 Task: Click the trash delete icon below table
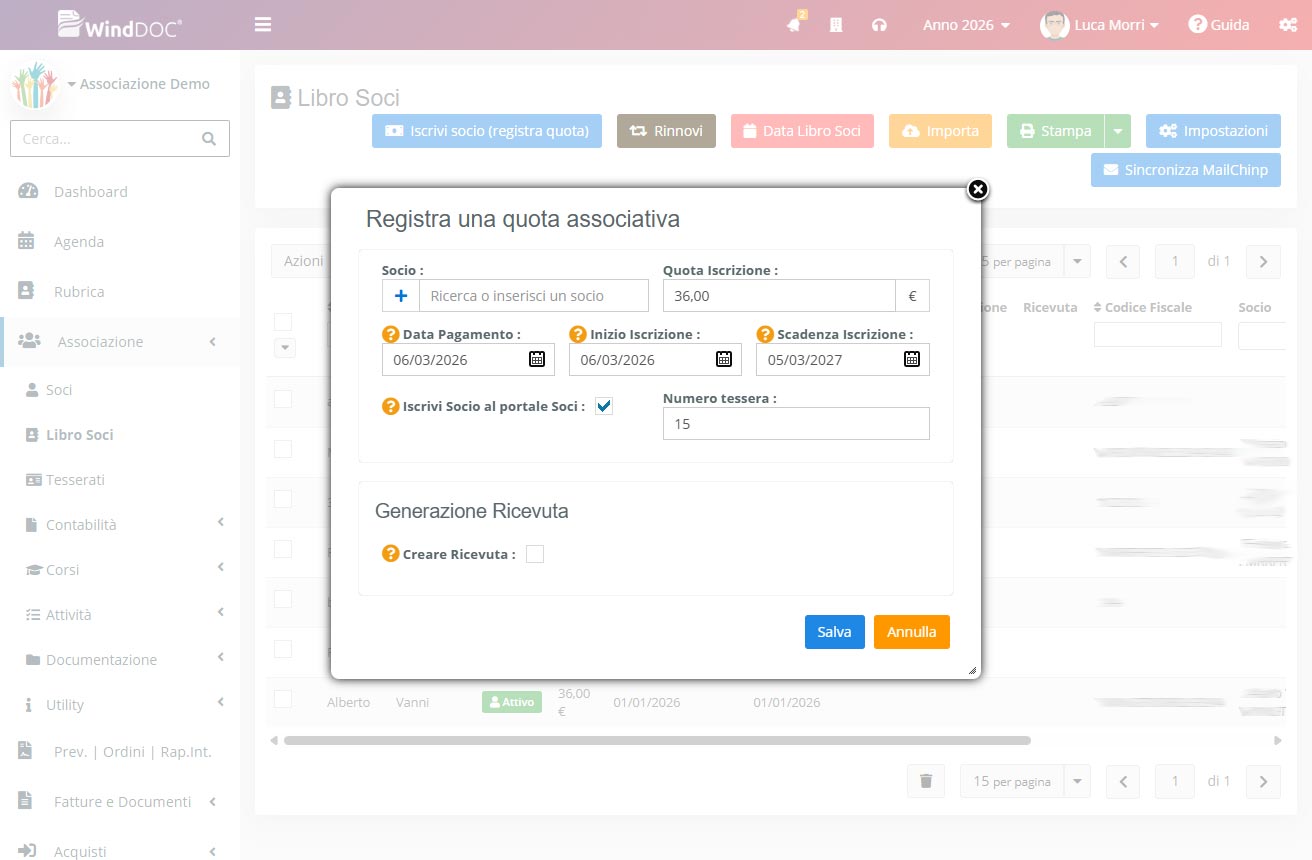(926, 781)
